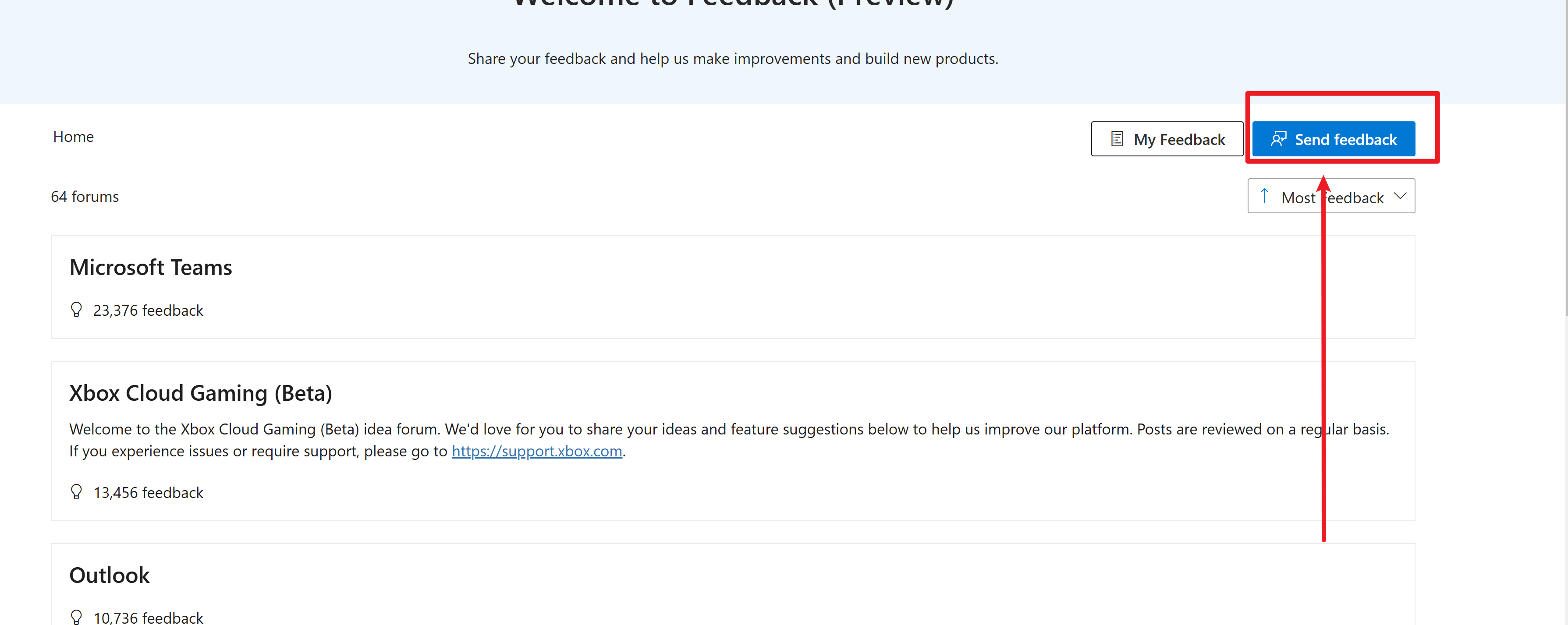Open the Xbox Cloud Gaming (Beta) forum
This screenshot has height=625, width=1568.
pyautogui.click(x=201, y=393)
